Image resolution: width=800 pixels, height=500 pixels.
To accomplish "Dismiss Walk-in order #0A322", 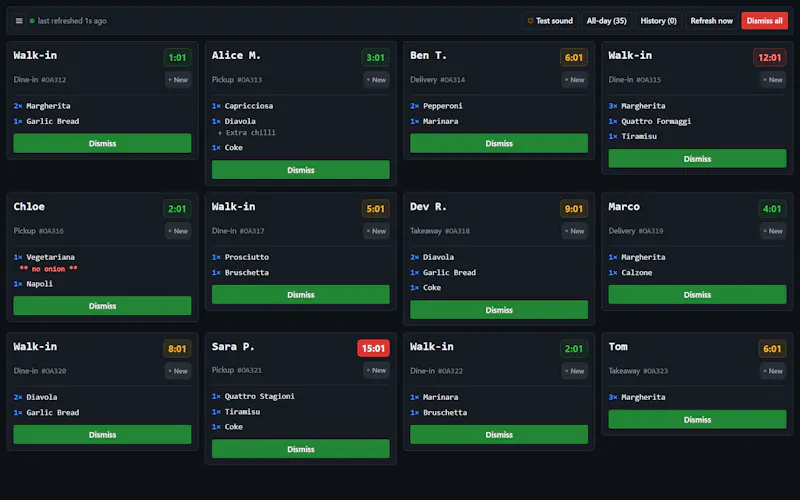I will [x=499, y=435].
